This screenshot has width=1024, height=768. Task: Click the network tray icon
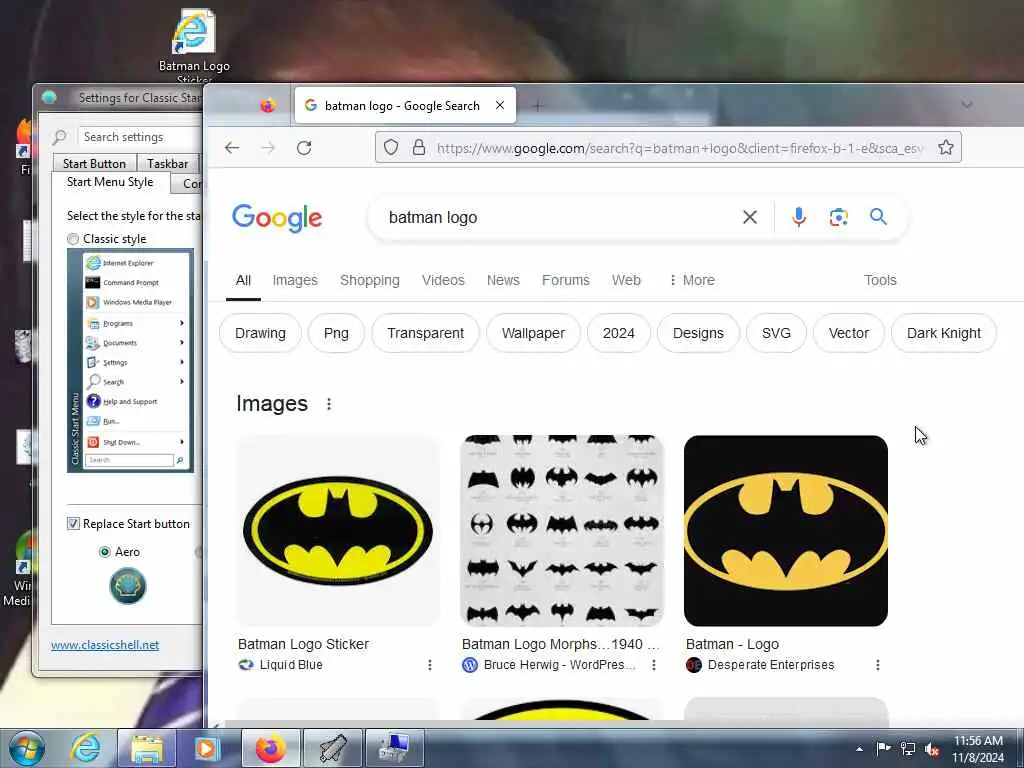[x=908, y=749]
